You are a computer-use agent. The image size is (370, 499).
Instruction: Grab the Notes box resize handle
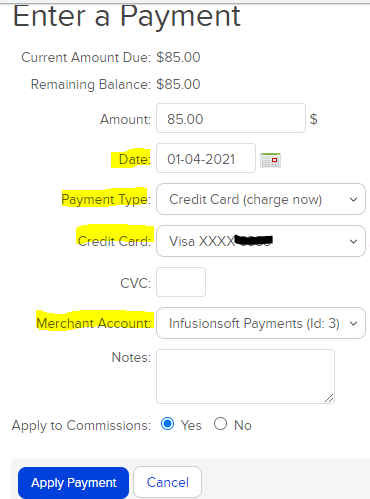tap(329, 398)
